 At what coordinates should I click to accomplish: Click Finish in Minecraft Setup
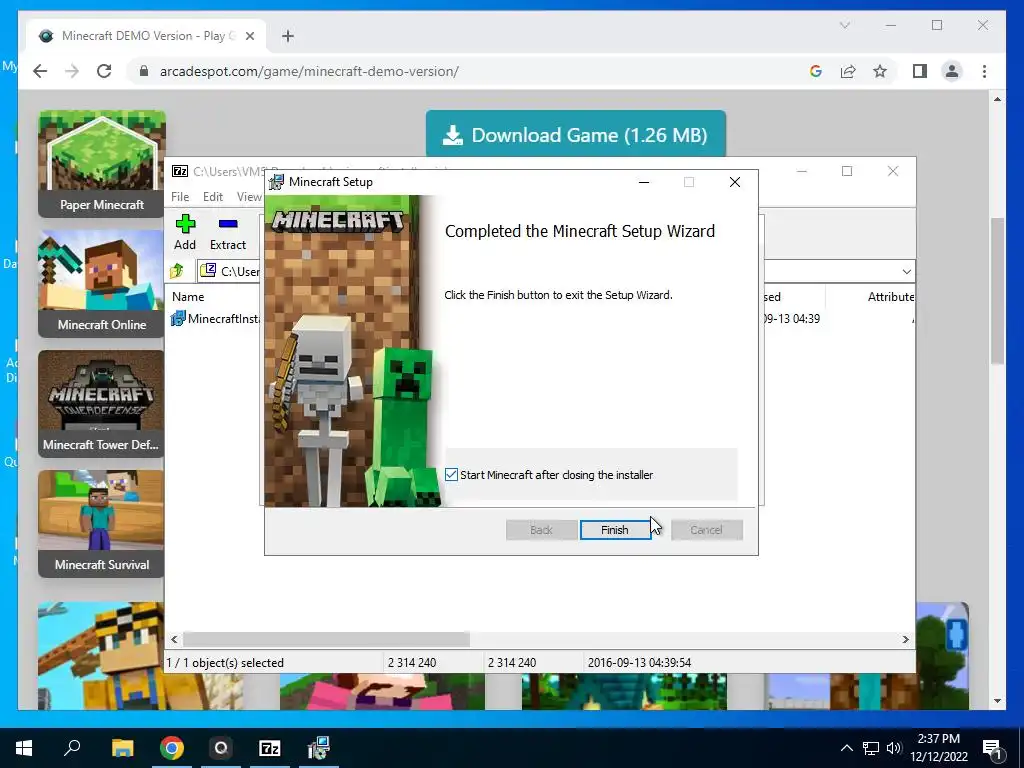615,530
